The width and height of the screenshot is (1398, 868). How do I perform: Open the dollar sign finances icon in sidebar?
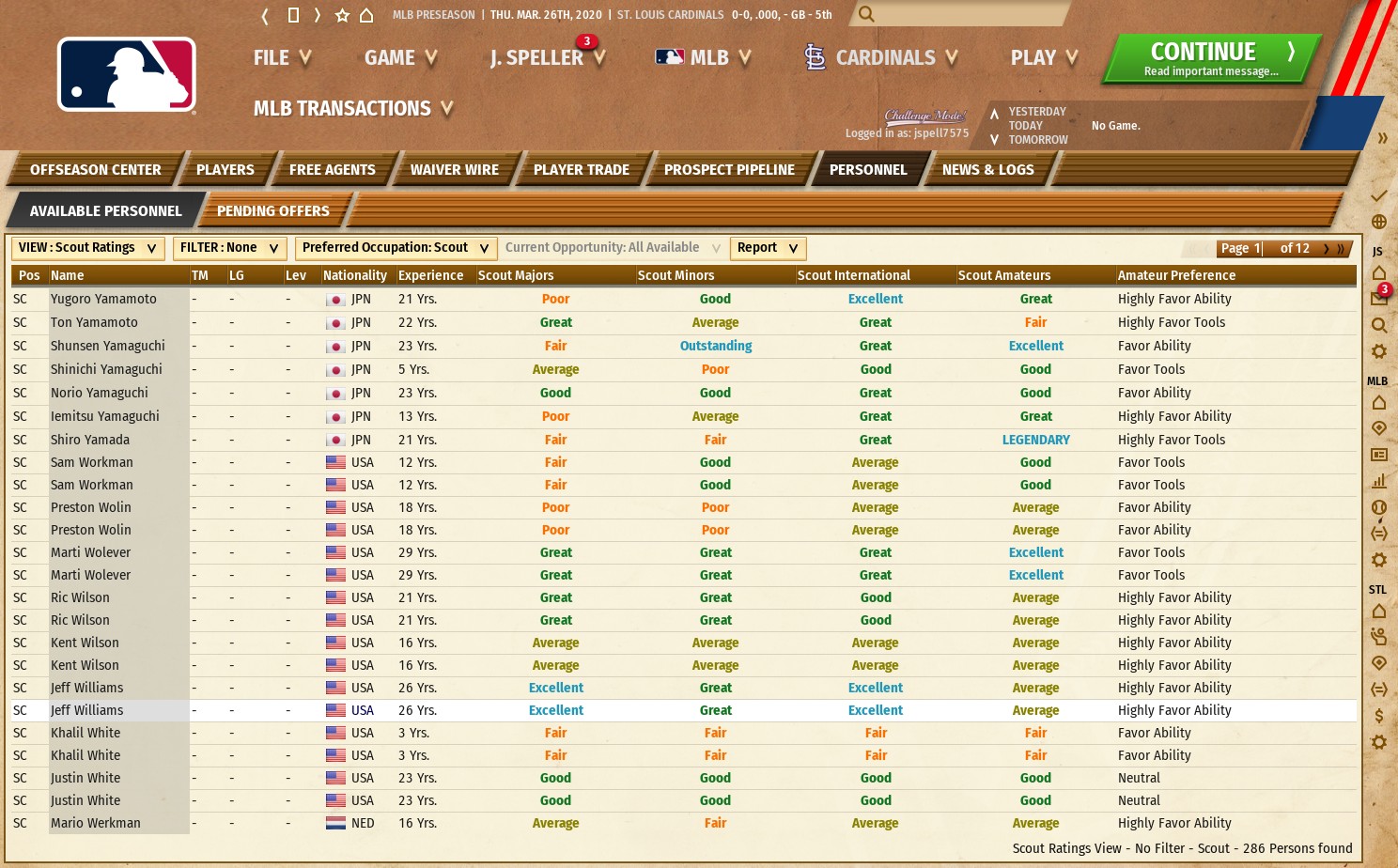(x=1378, y=716)
